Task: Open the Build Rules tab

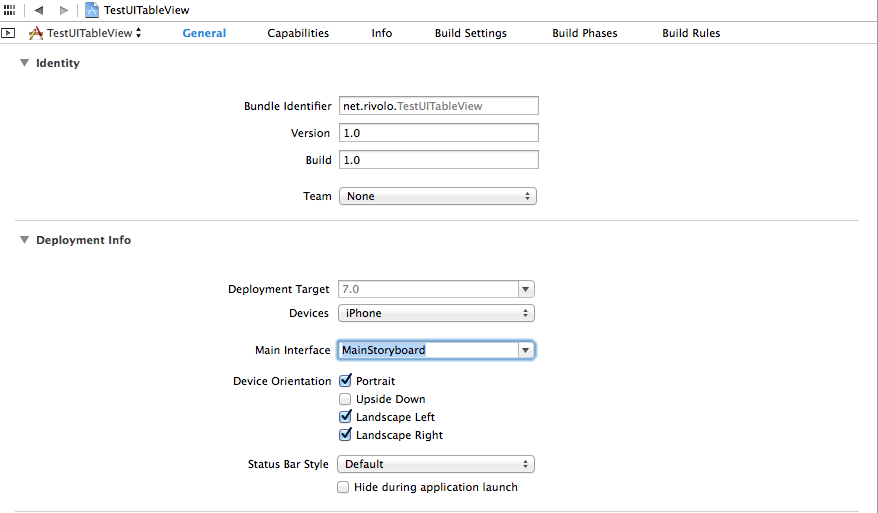Action: [691, 33]
